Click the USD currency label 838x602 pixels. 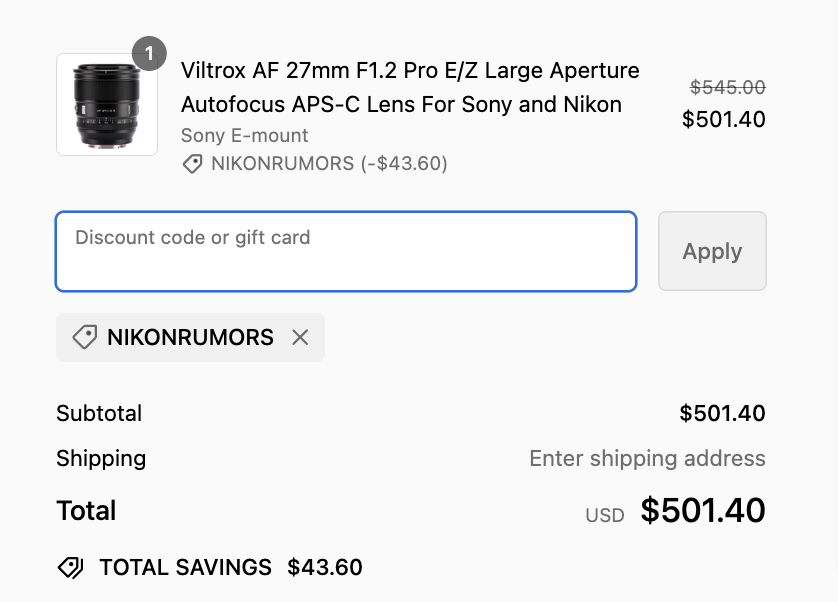(x=605, y=515)
